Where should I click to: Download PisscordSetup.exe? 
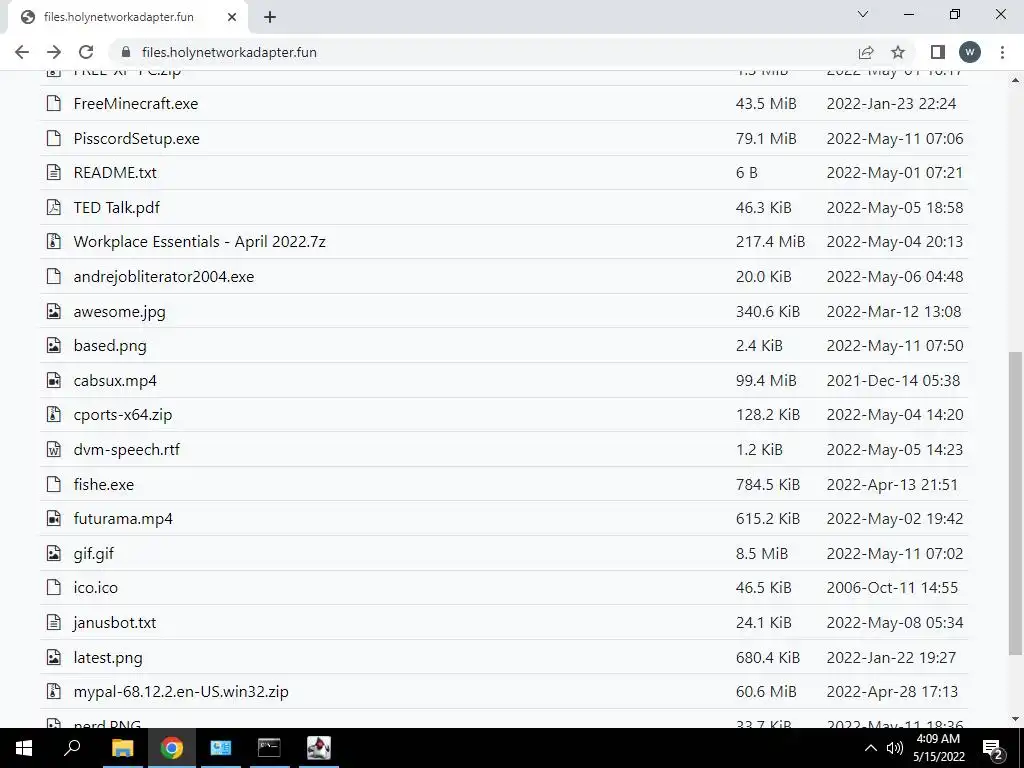[x=136, y=138]
